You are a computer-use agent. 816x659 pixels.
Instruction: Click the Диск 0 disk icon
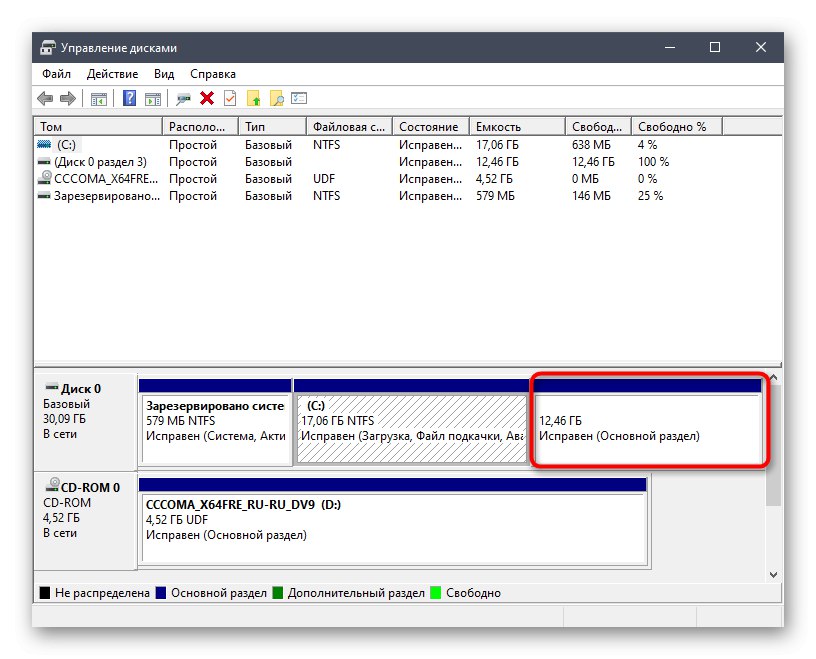tap(52, 387)
